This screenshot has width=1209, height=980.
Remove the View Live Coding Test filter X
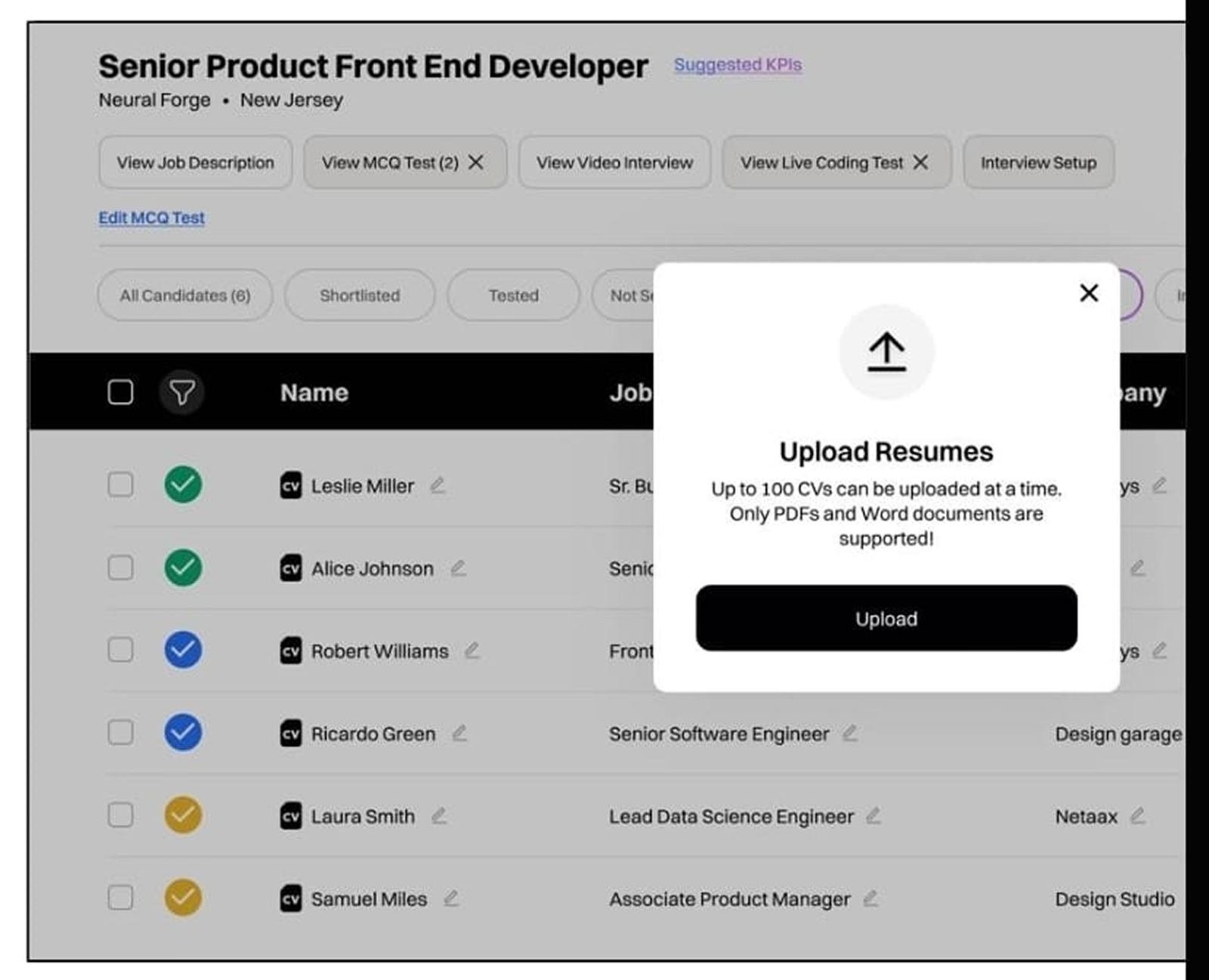click(x=921, y=162)
